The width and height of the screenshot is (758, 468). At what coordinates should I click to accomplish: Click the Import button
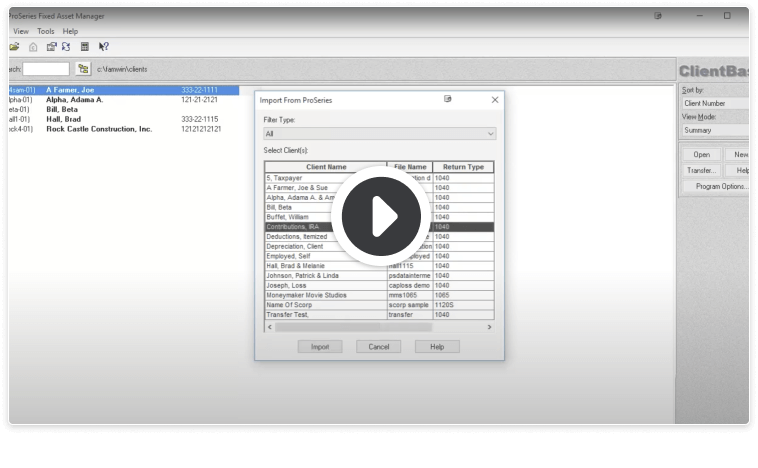coord(320,347)
